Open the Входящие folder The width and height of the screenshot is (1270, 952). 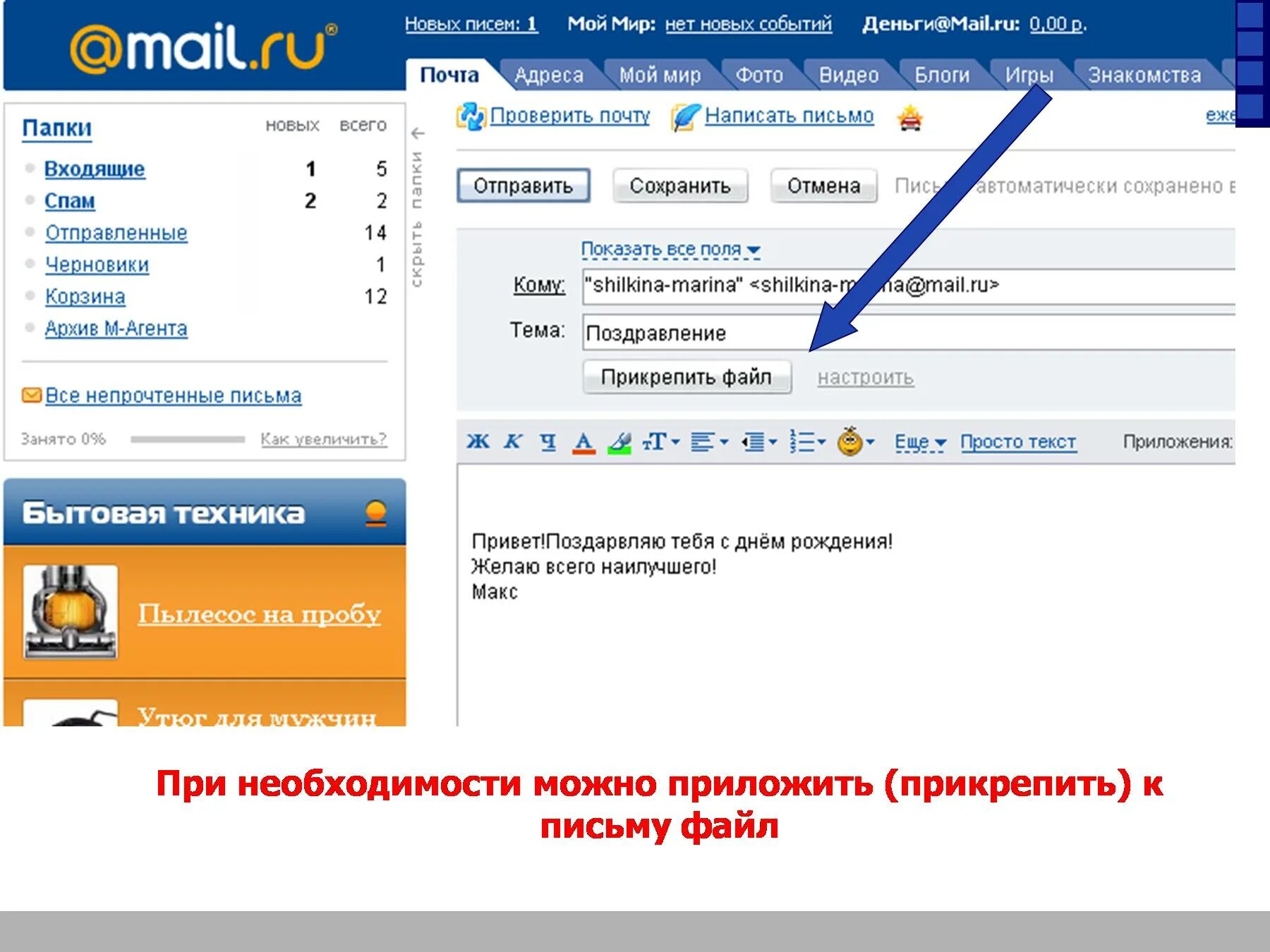tap(95, 169)
